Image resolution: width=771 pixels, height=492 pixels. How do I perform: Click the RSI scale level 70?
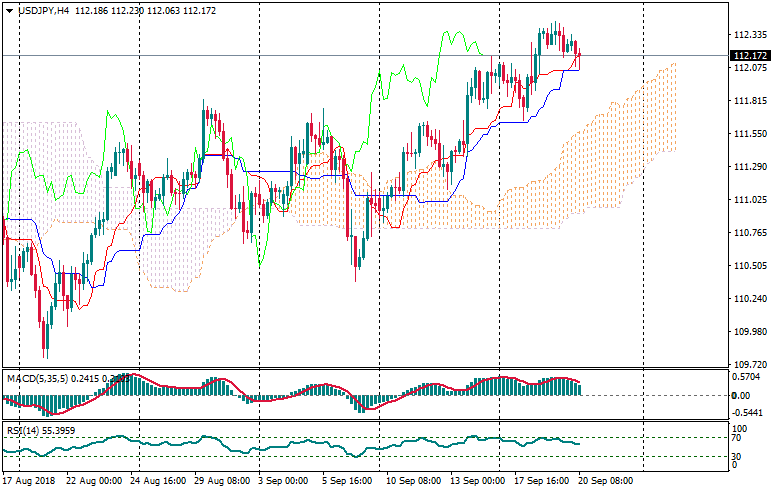click(736, 438)
